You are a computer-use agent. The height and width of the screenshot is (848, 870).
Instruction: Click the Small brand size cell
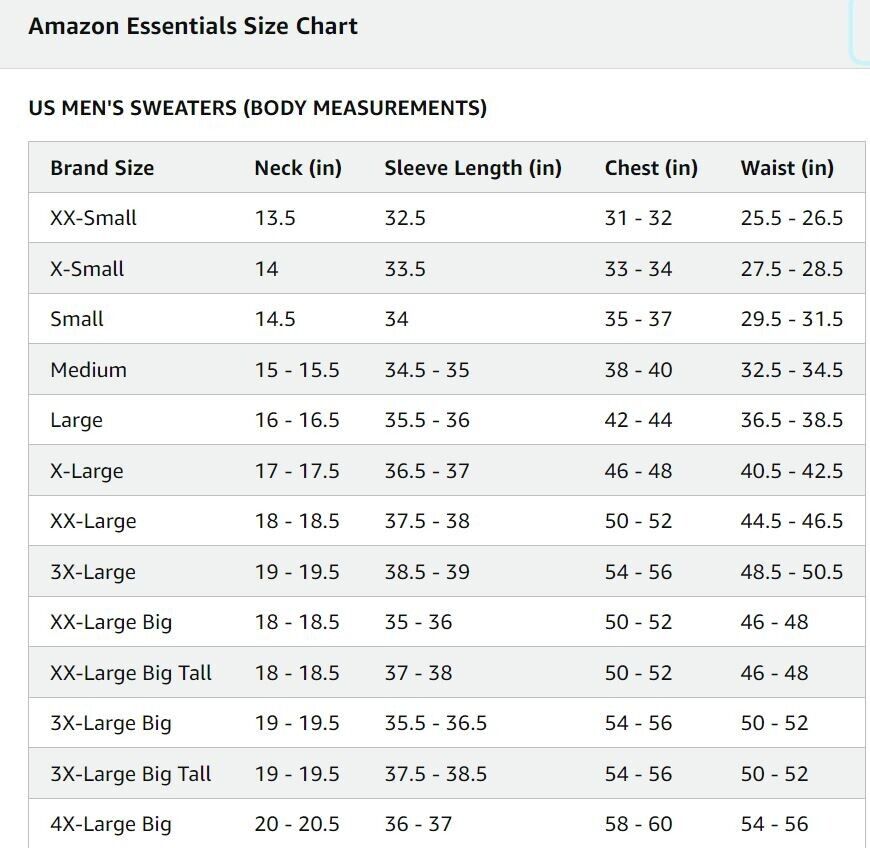point(77,319)
